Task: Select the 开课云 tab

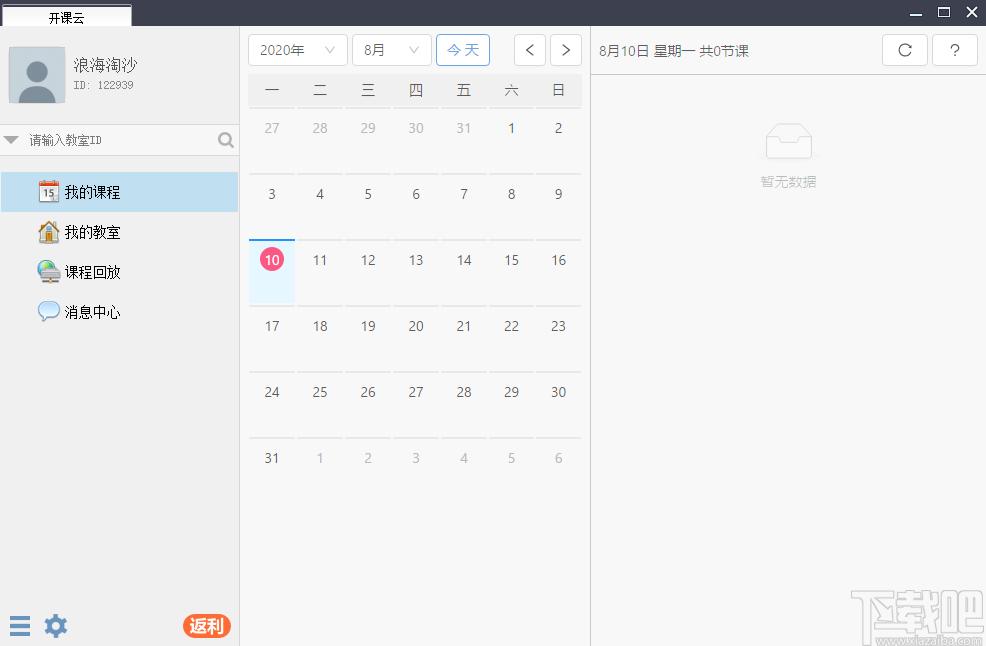Action: 67,16
